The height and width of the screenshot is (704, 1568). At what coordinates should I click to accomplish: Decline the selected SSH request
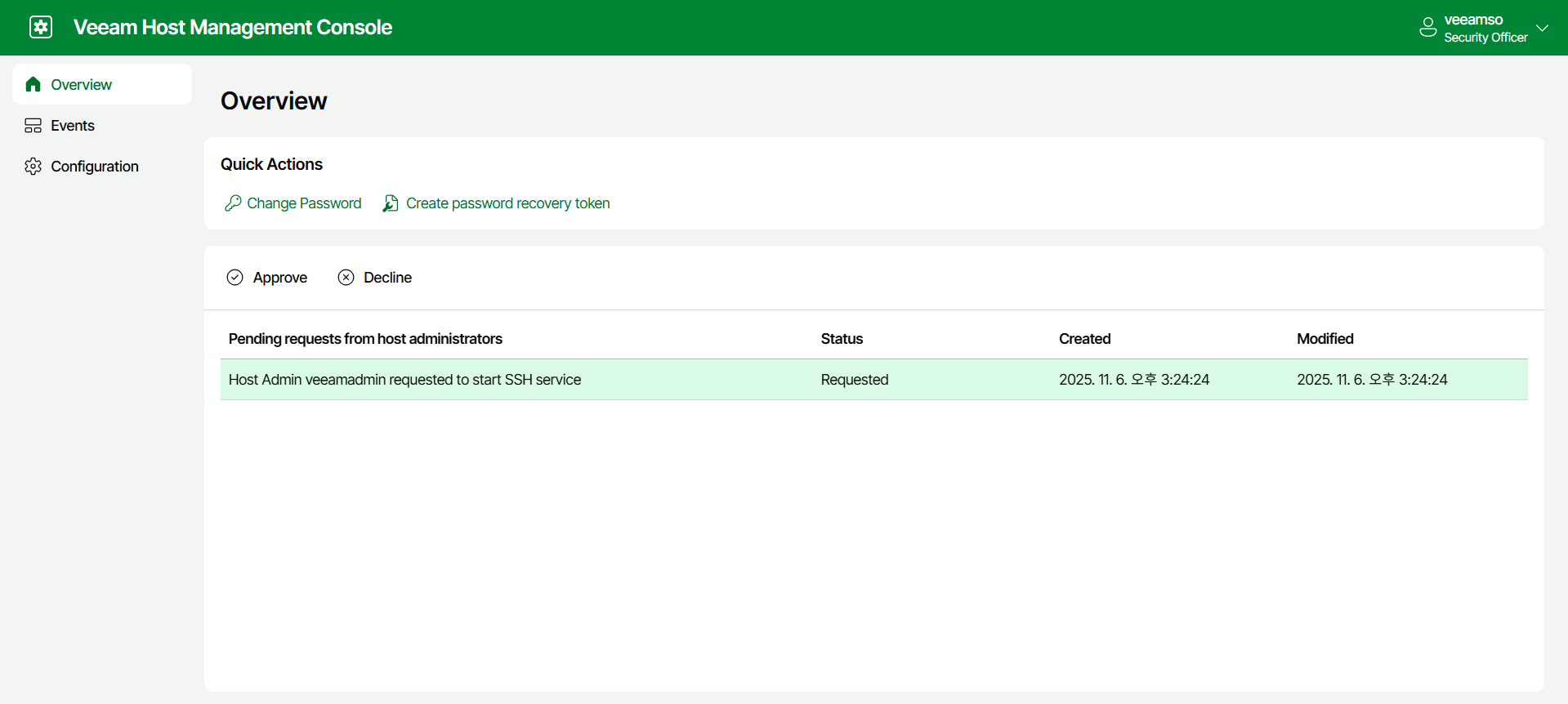[x=375, y=278]
